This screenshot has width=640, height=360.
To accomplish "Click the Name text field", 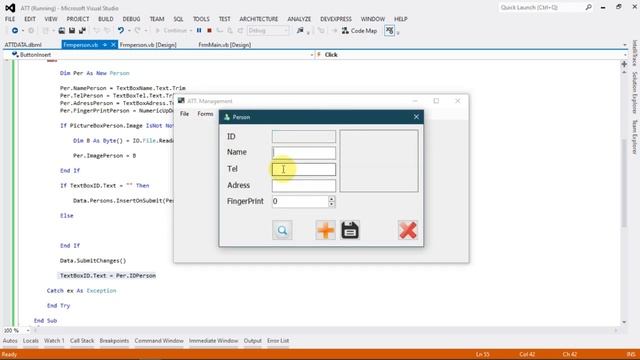I will pyautogui.click(x=304, y=153).
